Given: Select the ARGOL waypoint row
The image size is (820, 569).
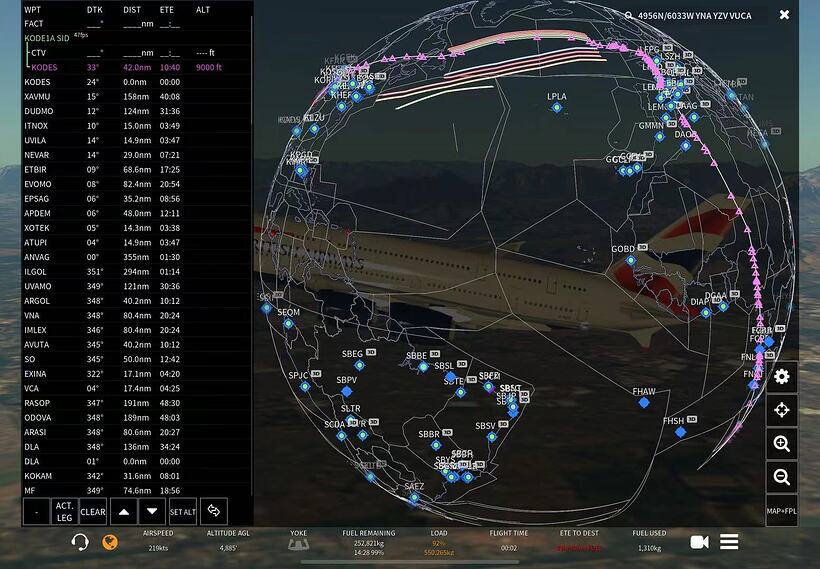Looking at the screenshot, I should (x=136, y=301).
